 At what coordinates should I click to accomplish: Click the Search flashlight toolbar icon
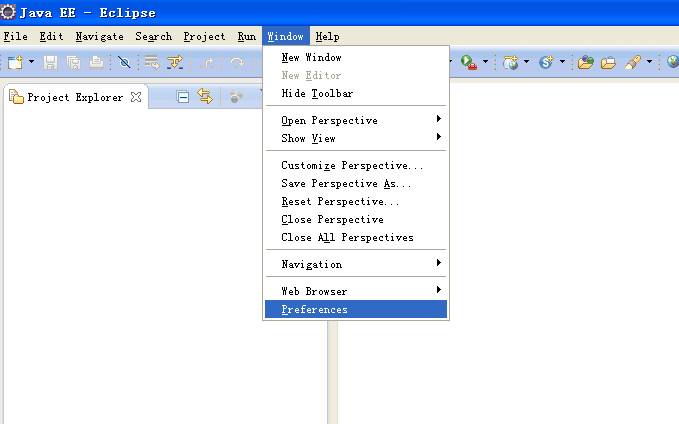632,62
